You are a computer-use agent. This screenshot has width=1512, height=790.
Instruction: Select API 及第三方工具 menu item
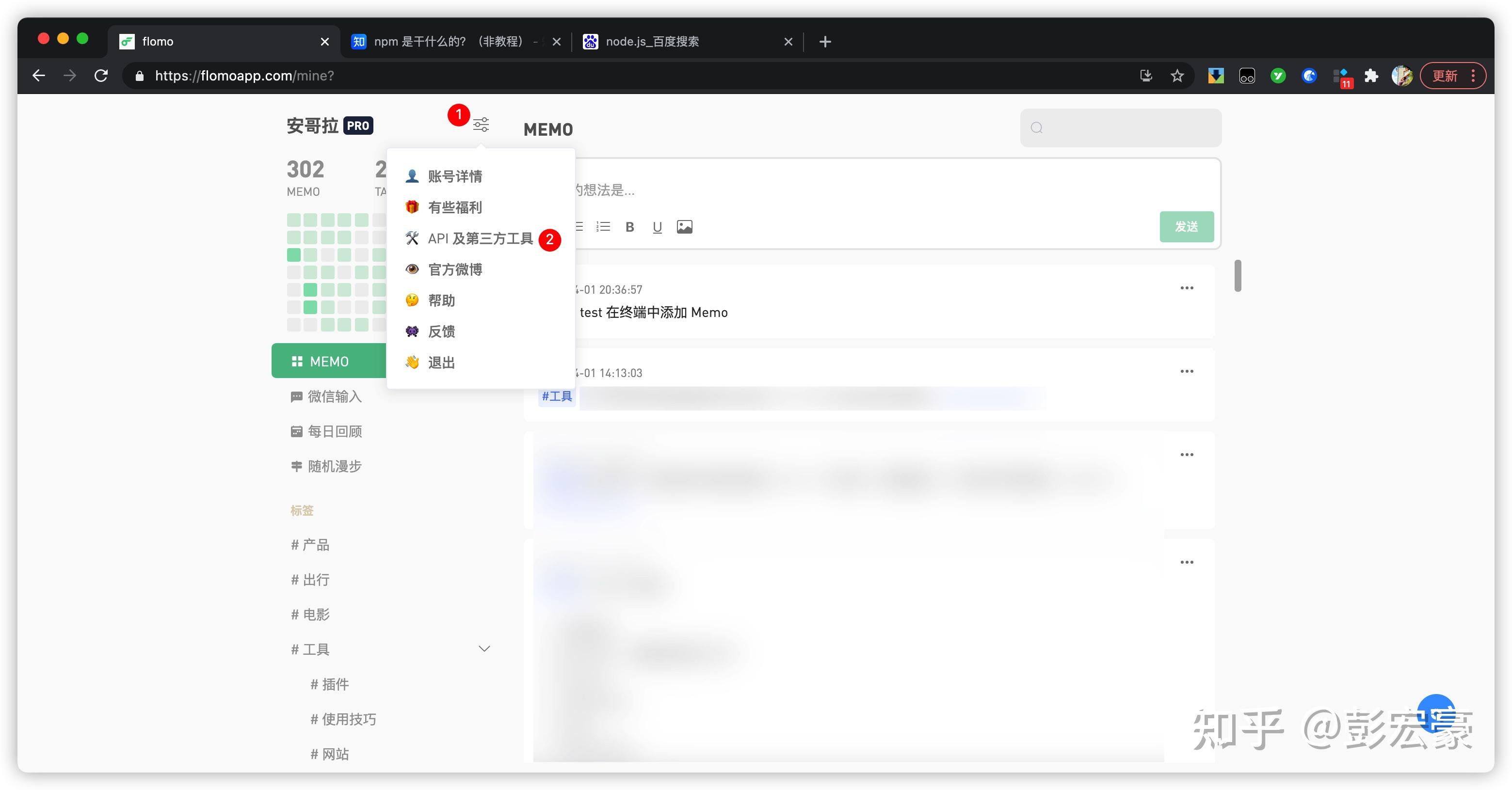pos(480,239)
